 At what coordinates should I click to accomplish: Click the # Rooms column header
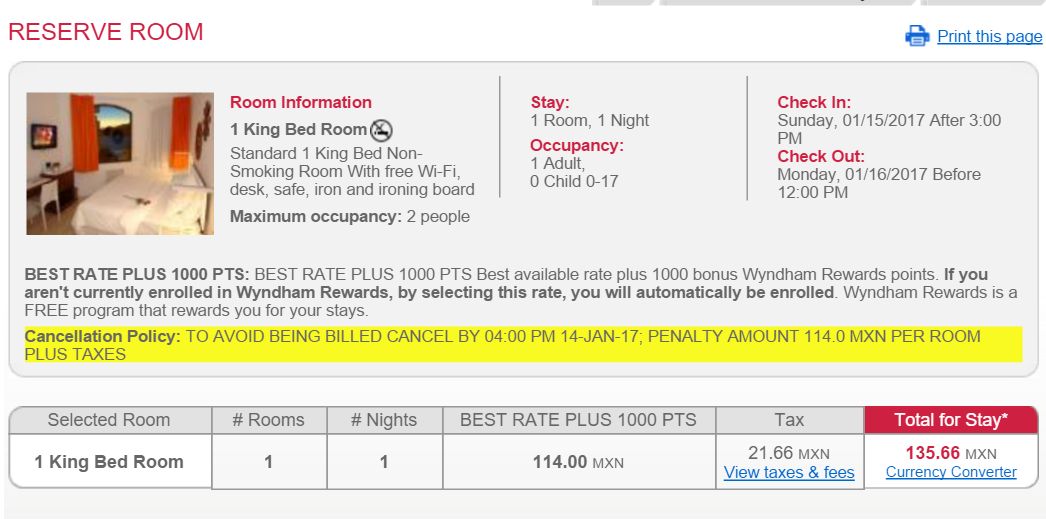[269, 420]
